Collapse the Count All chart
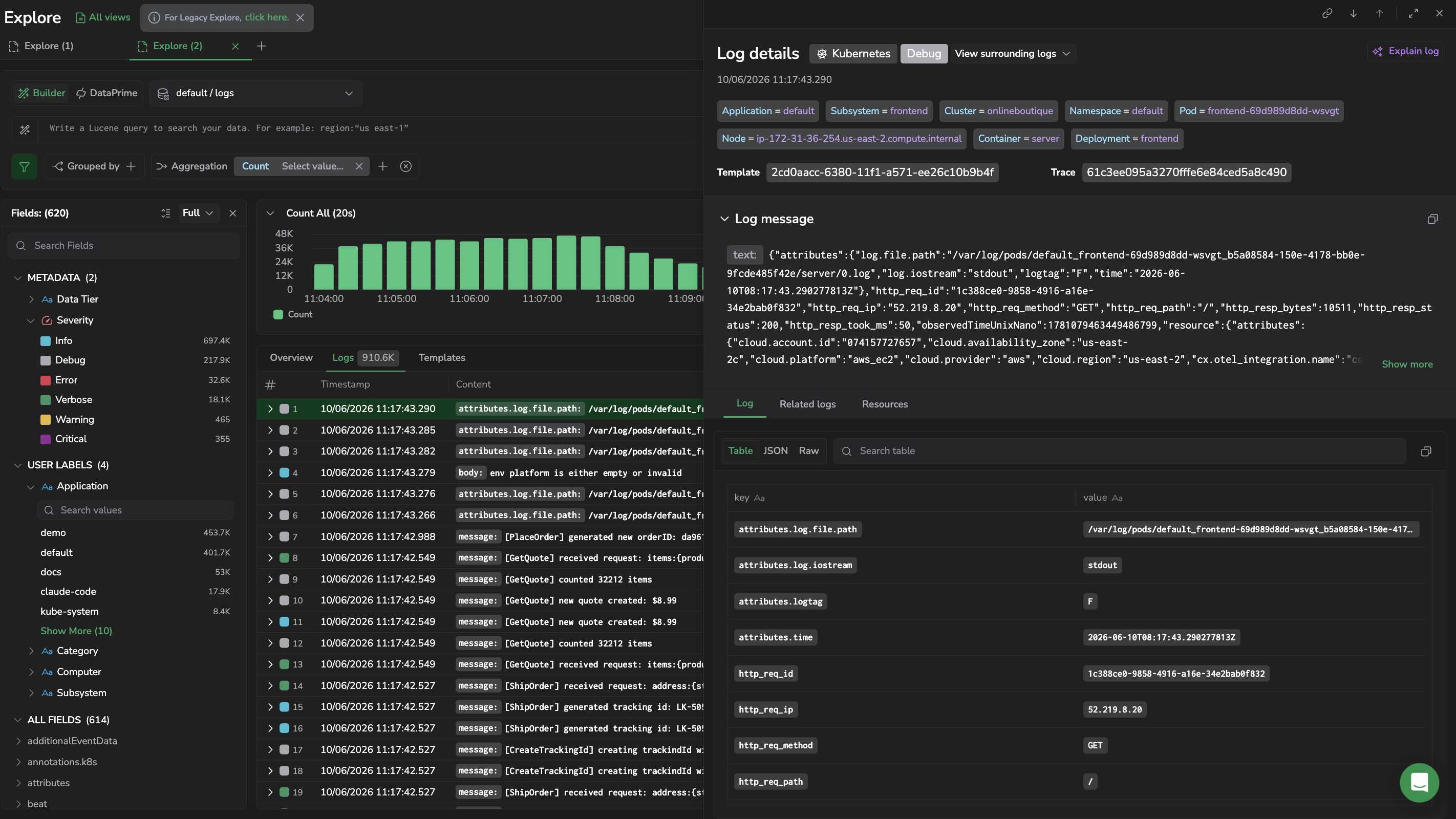Image resolution: width=1456 pixels, height=819 pixels. point(270,213)
